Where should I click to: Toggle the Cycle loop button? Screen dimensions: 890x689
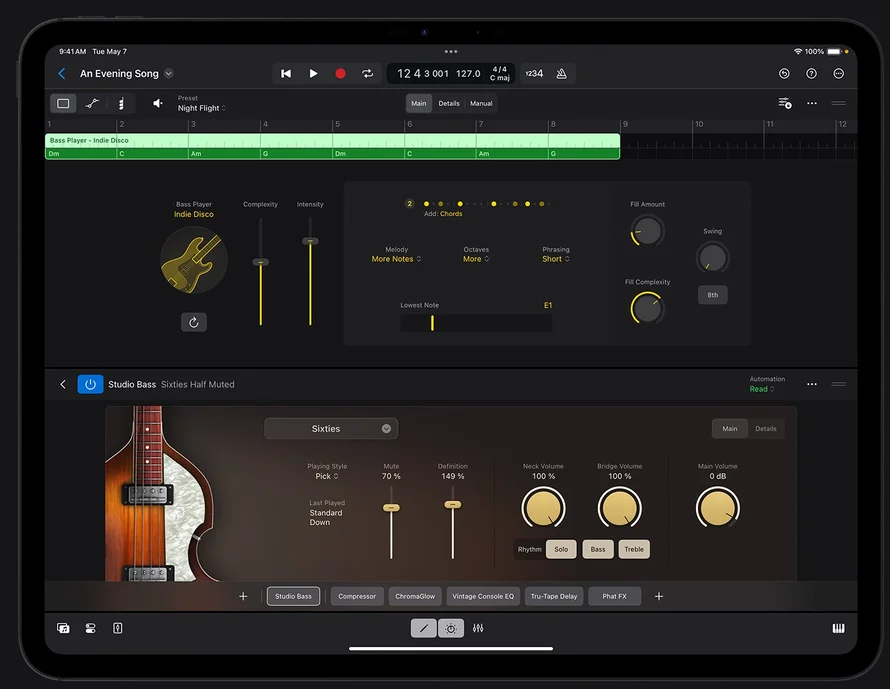367,74
